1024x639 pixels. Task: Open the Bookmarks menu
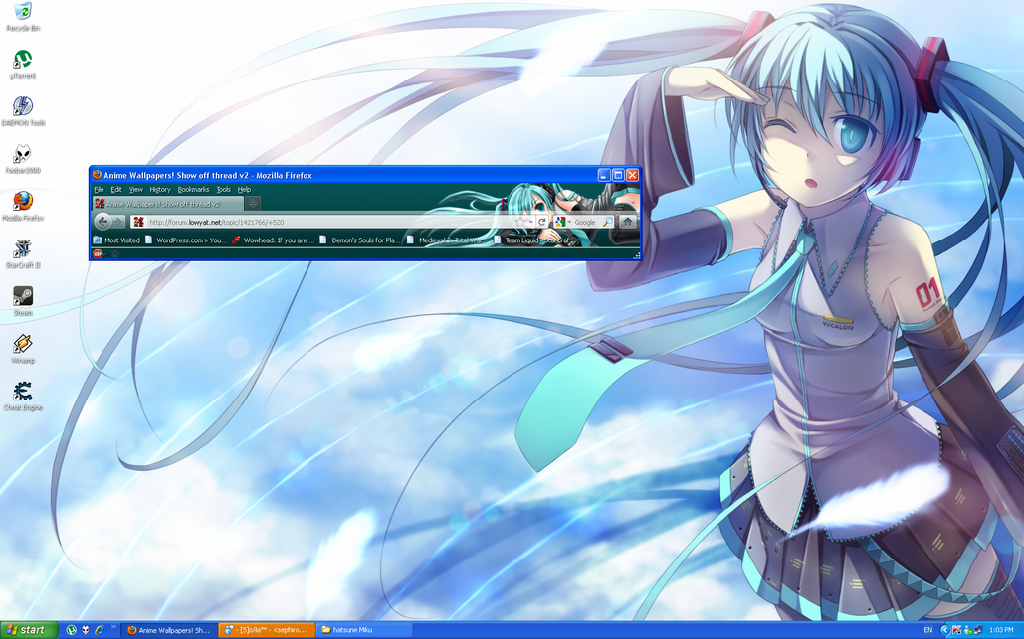click(193, 189)
